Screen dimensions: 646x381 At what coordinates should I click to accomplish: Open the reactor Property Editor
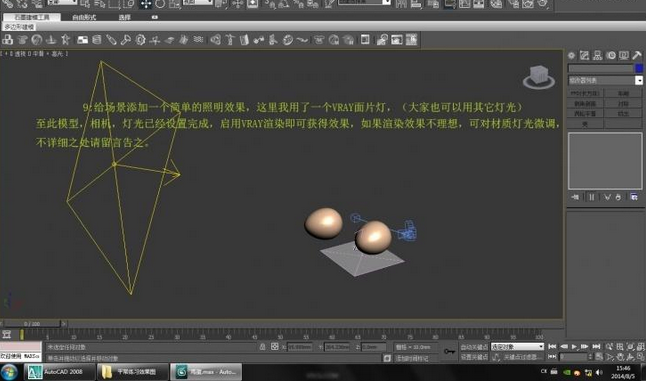click(x=365, y=40)
